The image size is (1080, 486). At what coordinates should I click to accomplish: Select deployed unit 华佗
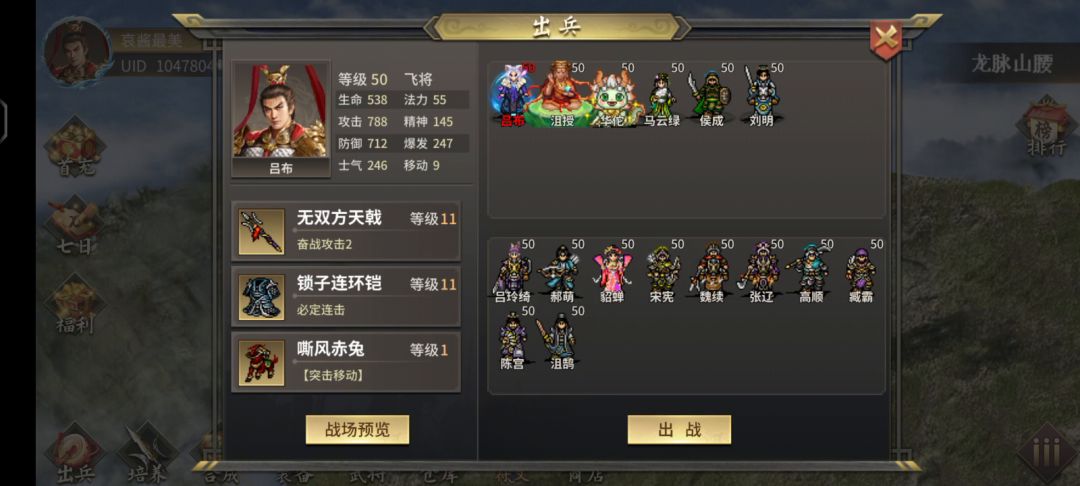611,98
